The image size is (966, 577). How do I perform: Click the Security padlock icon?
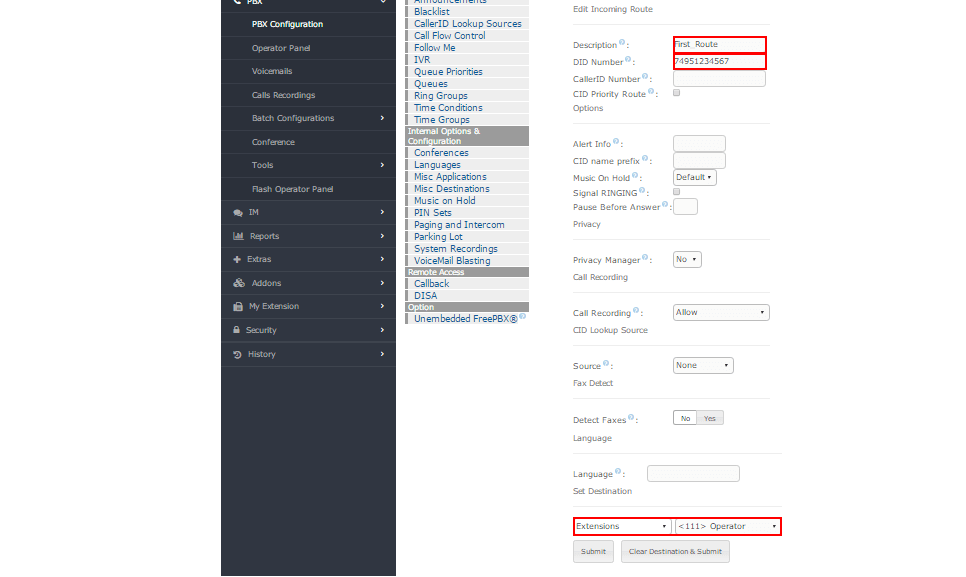[x=237, y=329]
